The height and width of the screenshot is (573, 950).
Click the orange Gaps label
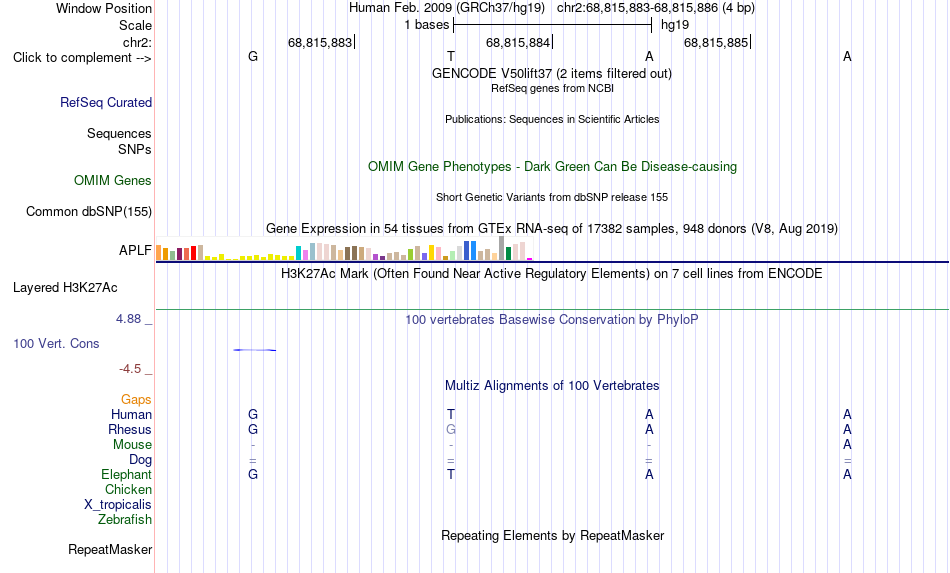[x=136, y=399]
